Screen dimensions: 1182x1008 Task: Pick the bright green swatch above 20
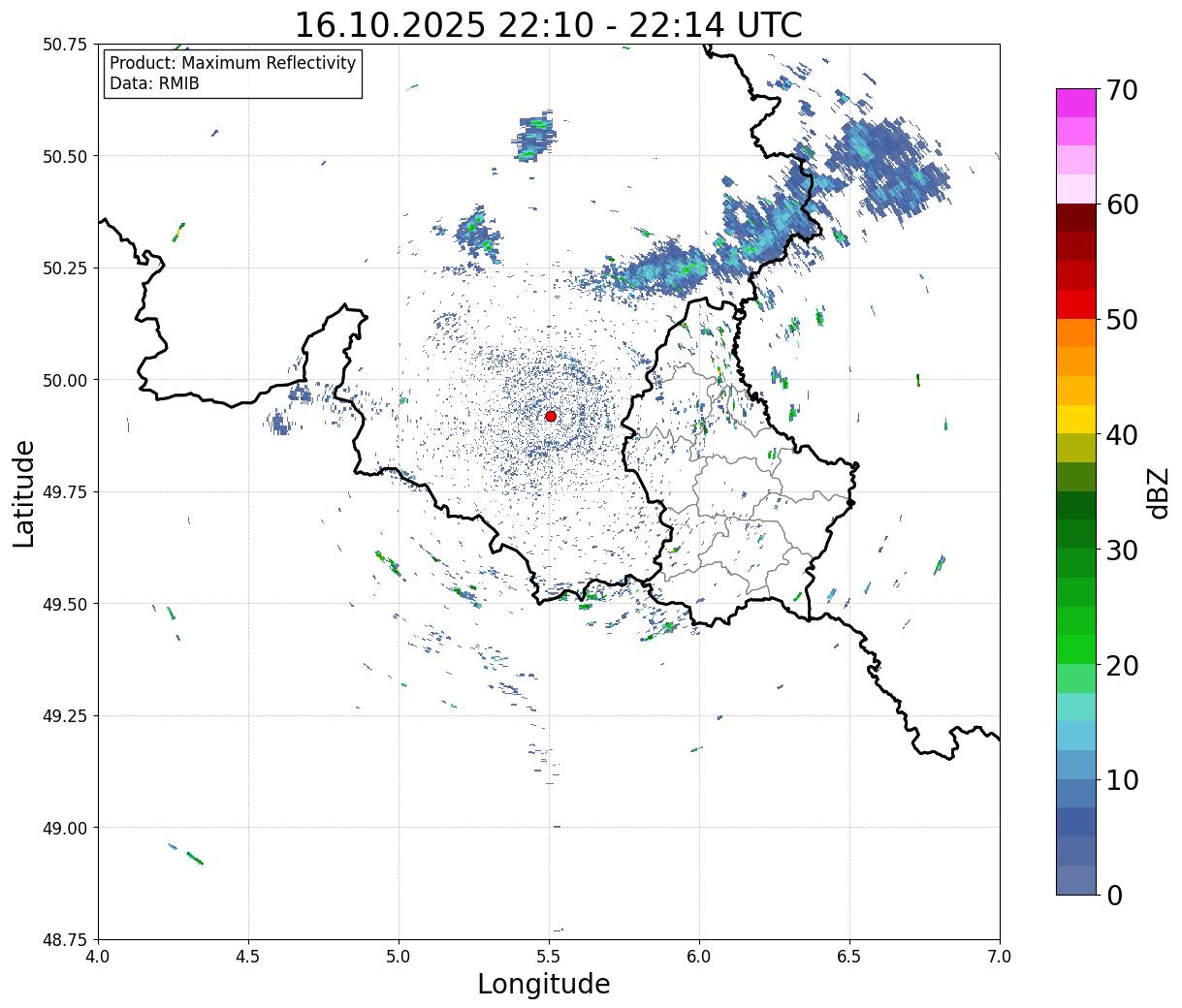pyautogui.click(x=1076, y=648)
